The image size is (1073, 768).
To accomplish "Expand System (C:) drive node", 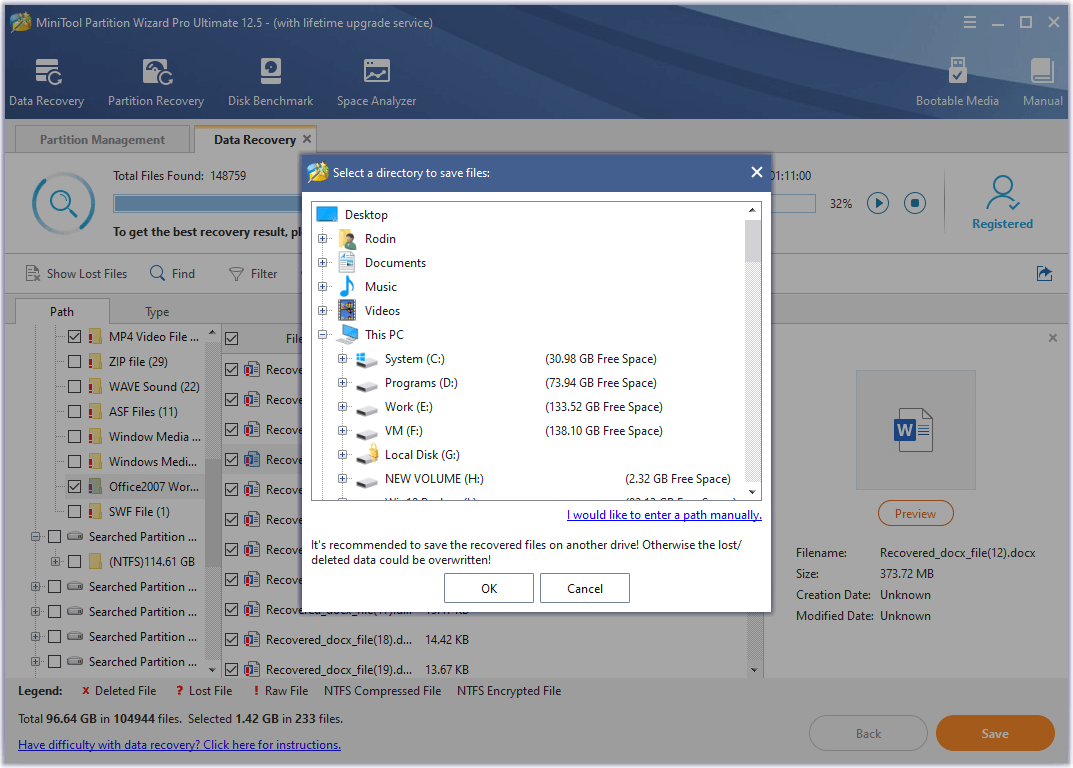I will (342, 359).
